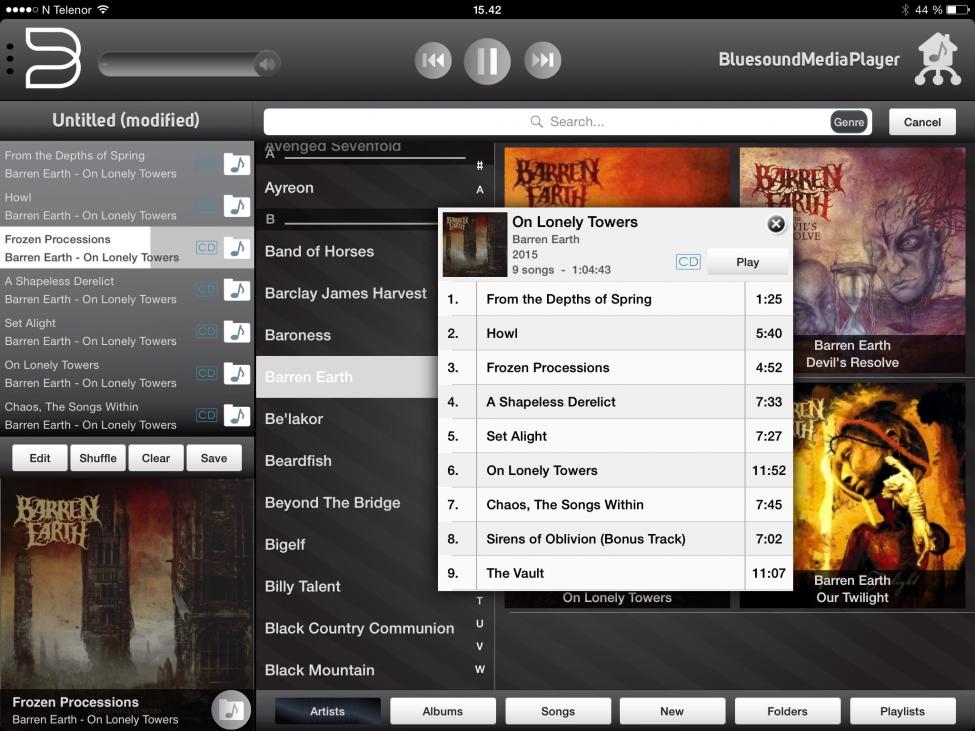975x731 pixels.
Task: Tap music note icon for A Shapeless Derelict
Action: [x=237, y=290]
